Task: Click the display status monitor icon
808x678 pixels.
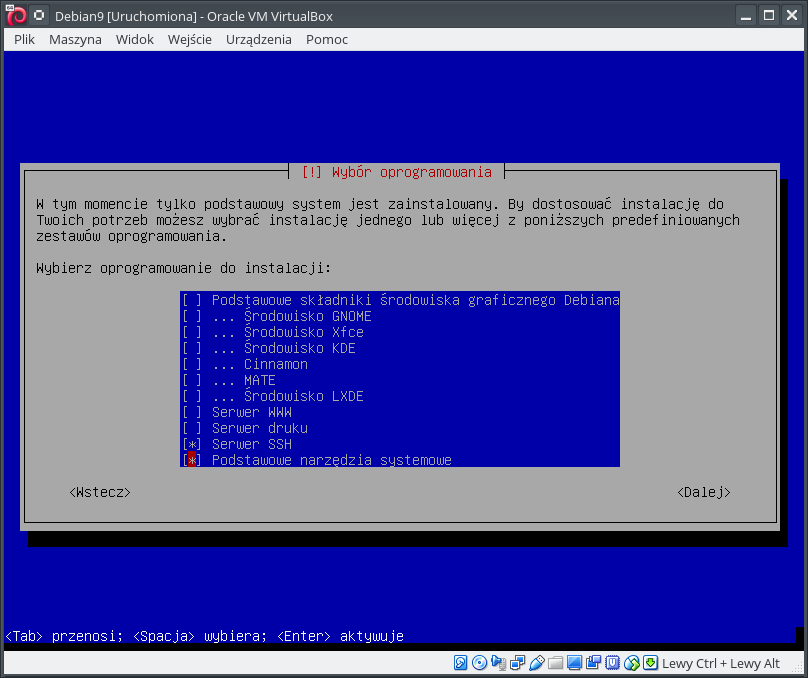Action: (x=575, y=663)
